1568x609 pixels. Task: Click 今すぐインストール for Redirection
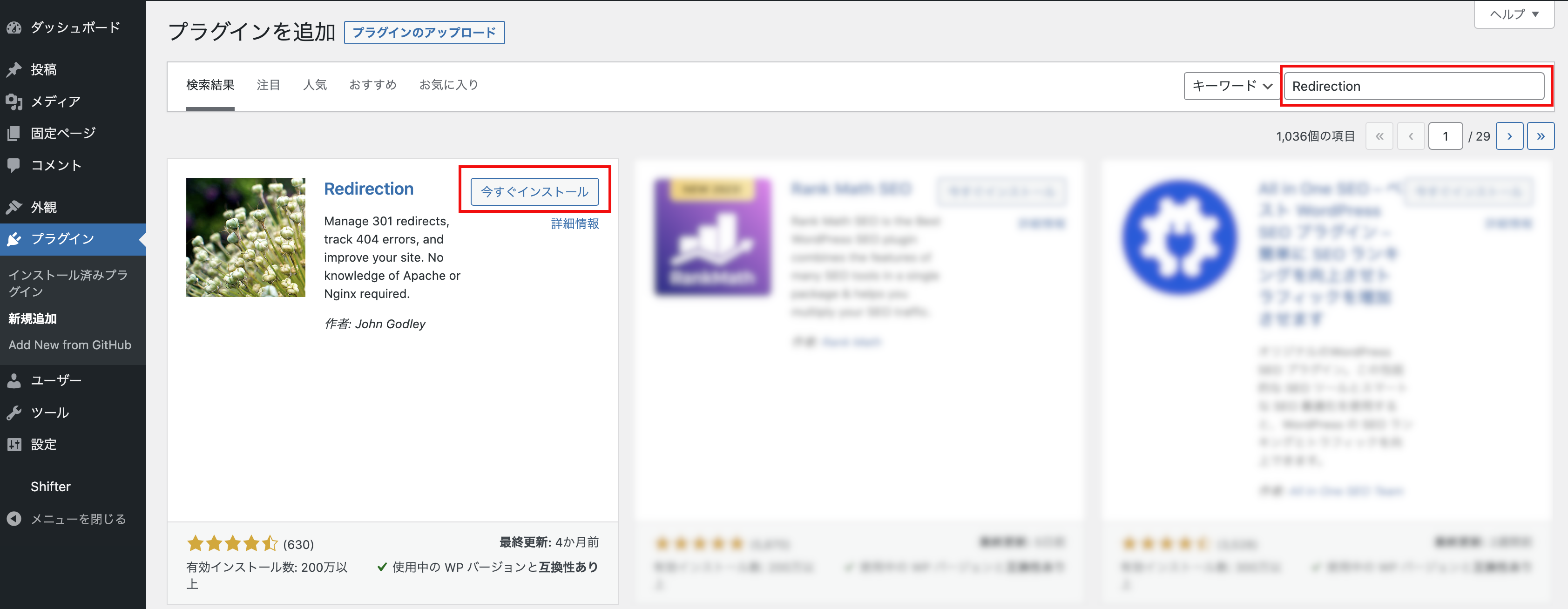click(534, 192)
